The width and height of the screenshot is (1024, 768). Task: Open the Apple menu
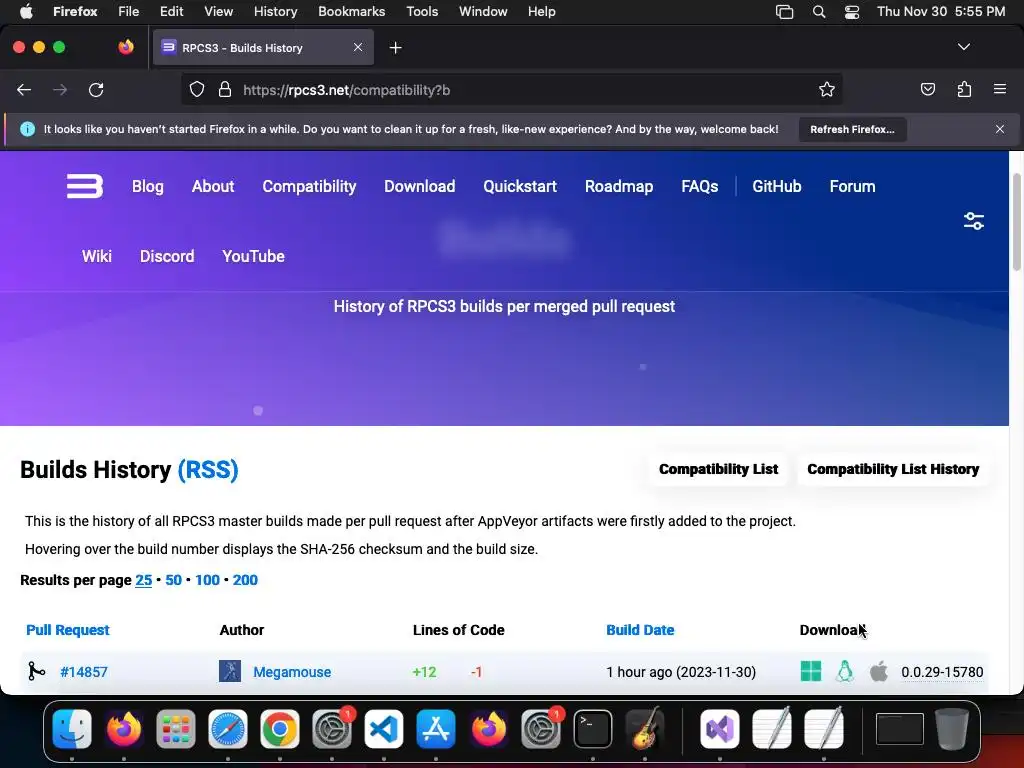click(26, 11)
